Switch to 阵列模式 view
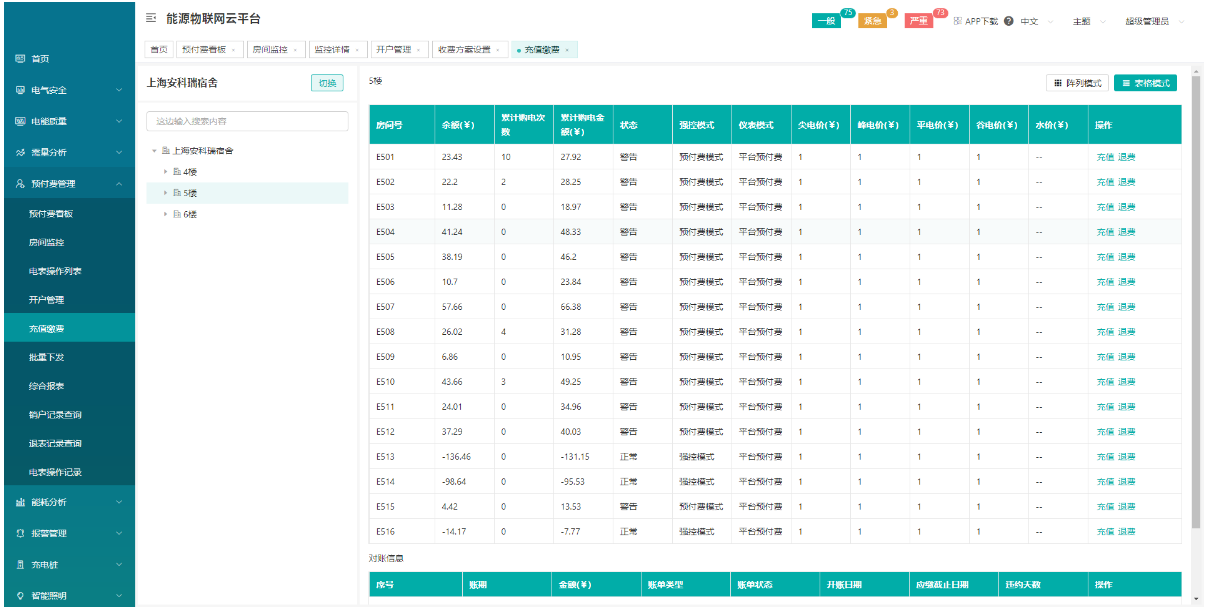Image resolution: width=1210 pixels, height=612 pixels. [1076, 83]
